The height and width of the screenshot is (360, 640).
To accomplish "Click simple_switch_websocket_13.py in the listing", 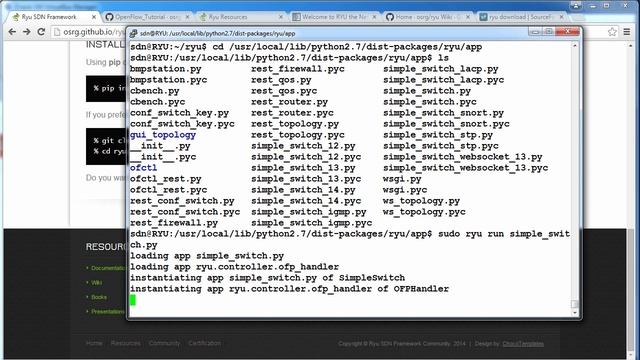I will (x=463, y=157).
